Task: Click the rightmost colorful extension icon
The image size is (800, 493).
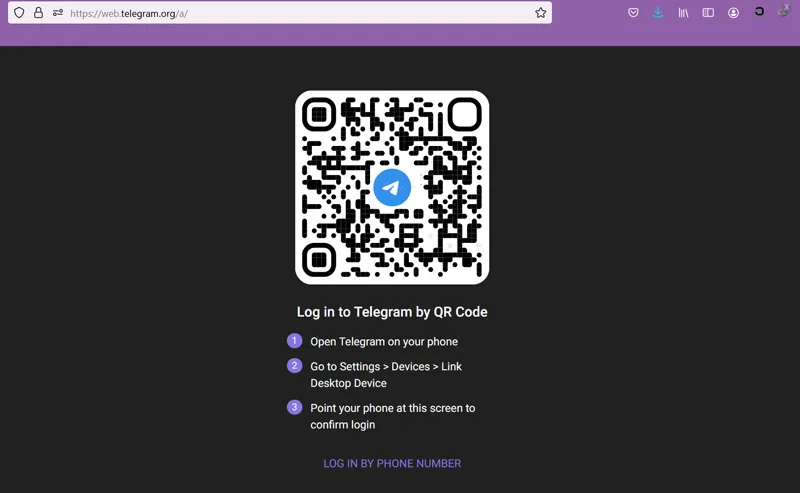Action: (784, 11)
